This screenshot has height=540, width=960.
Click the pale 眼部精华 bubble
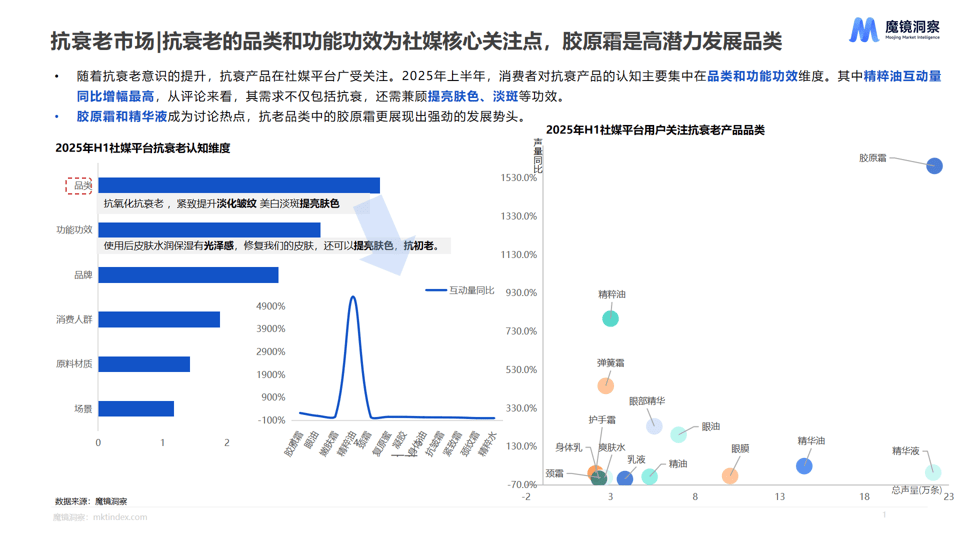pos(654,426)
